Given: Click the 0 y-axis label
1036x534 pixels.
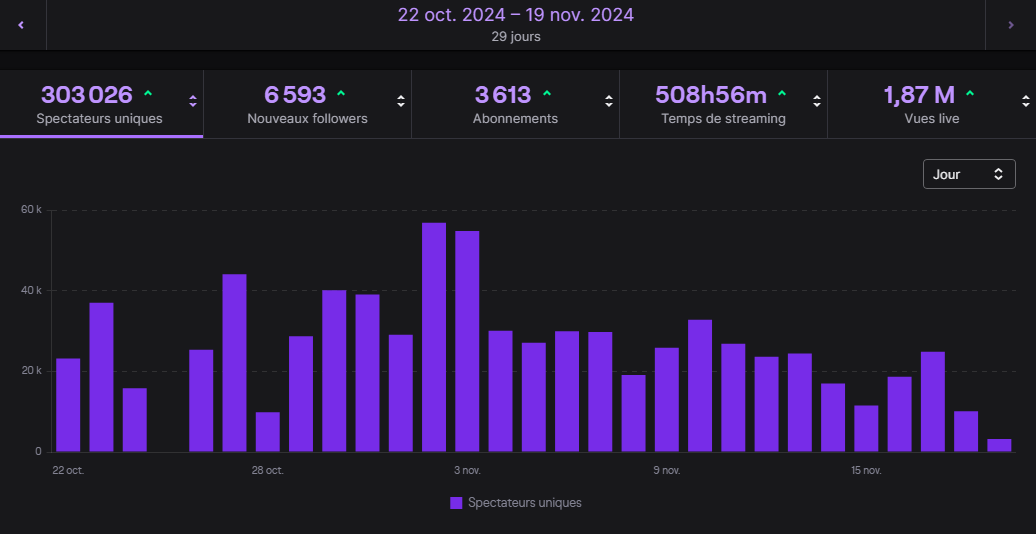Looking at the screenshot, I should pyautogui.click(x=38, y=452).
